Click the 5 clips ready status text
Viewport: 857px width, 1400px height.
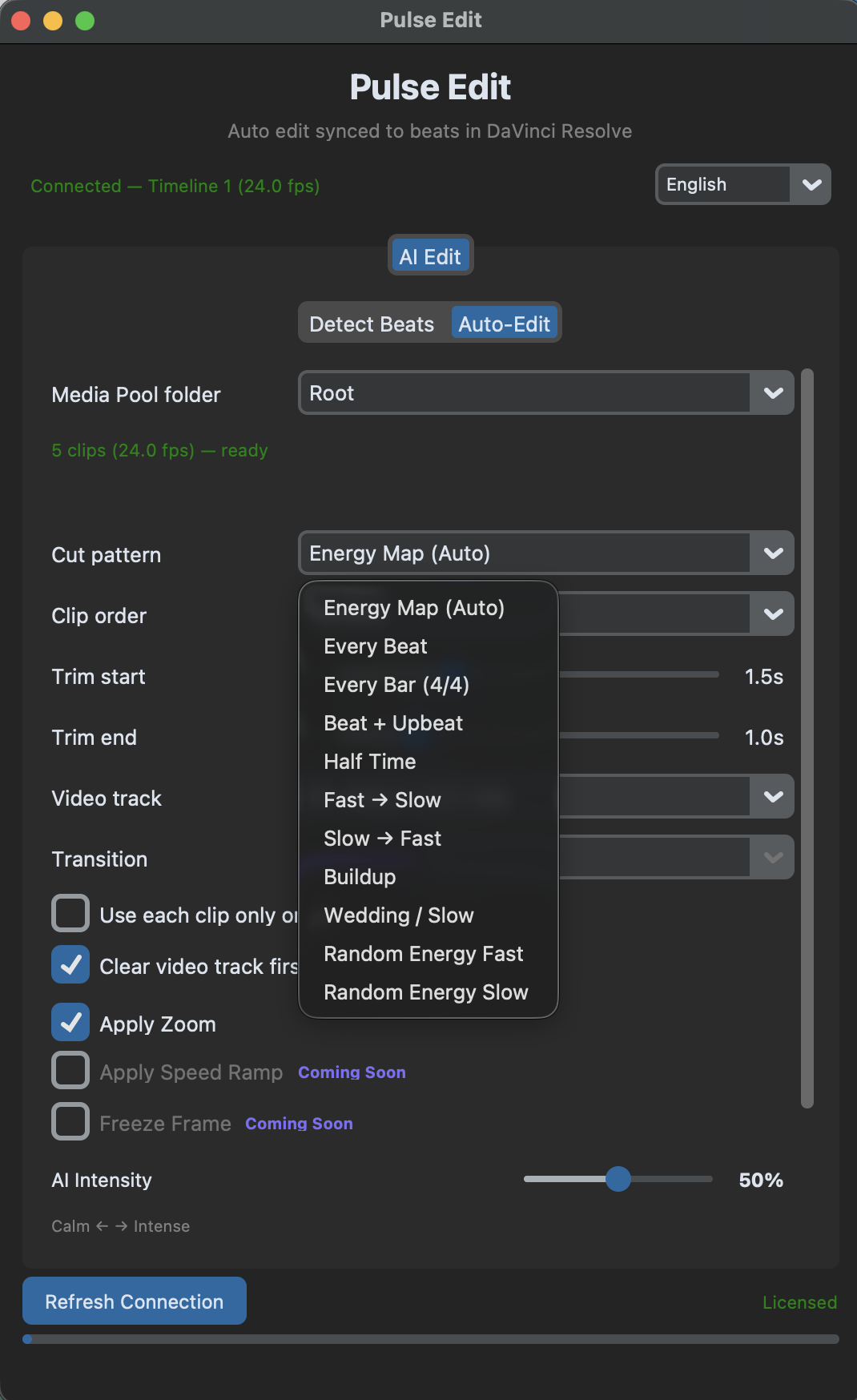click(x=159, y=450)
